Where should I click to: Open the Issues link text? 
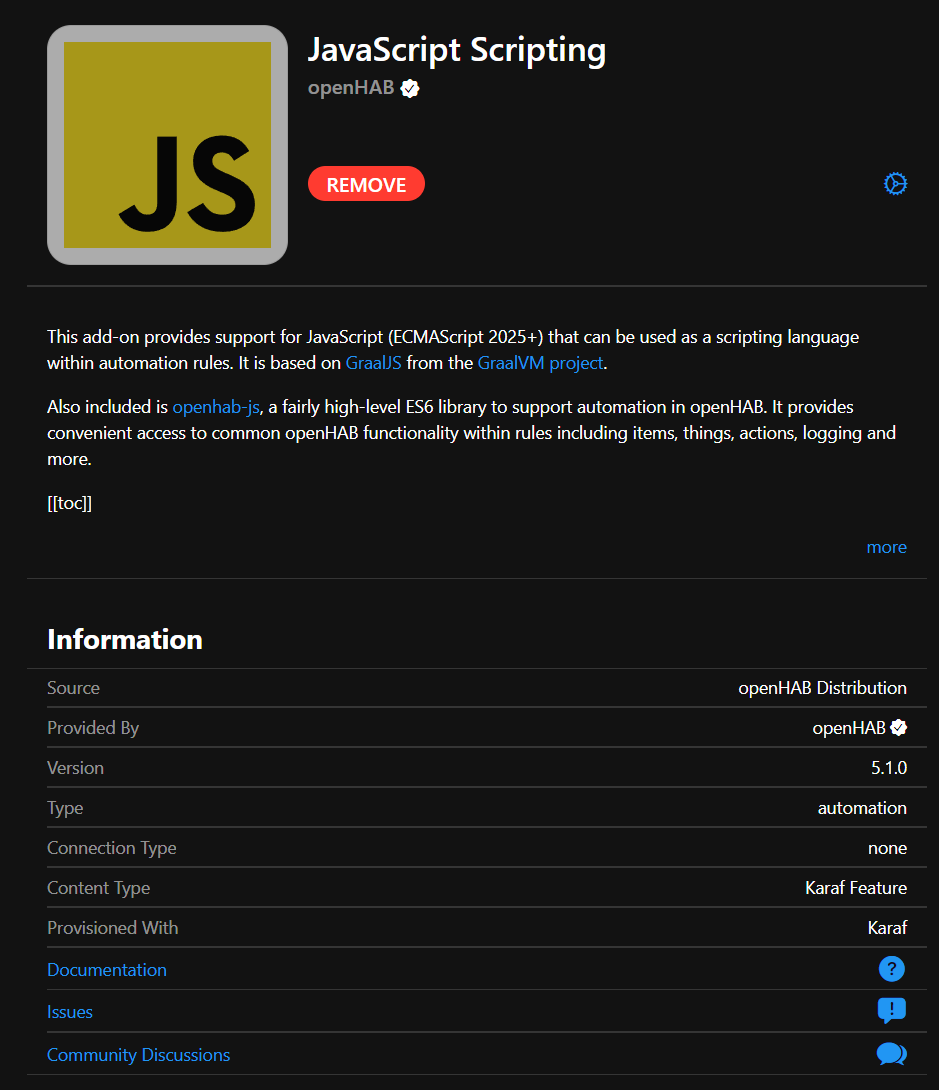coord(70,1012)
